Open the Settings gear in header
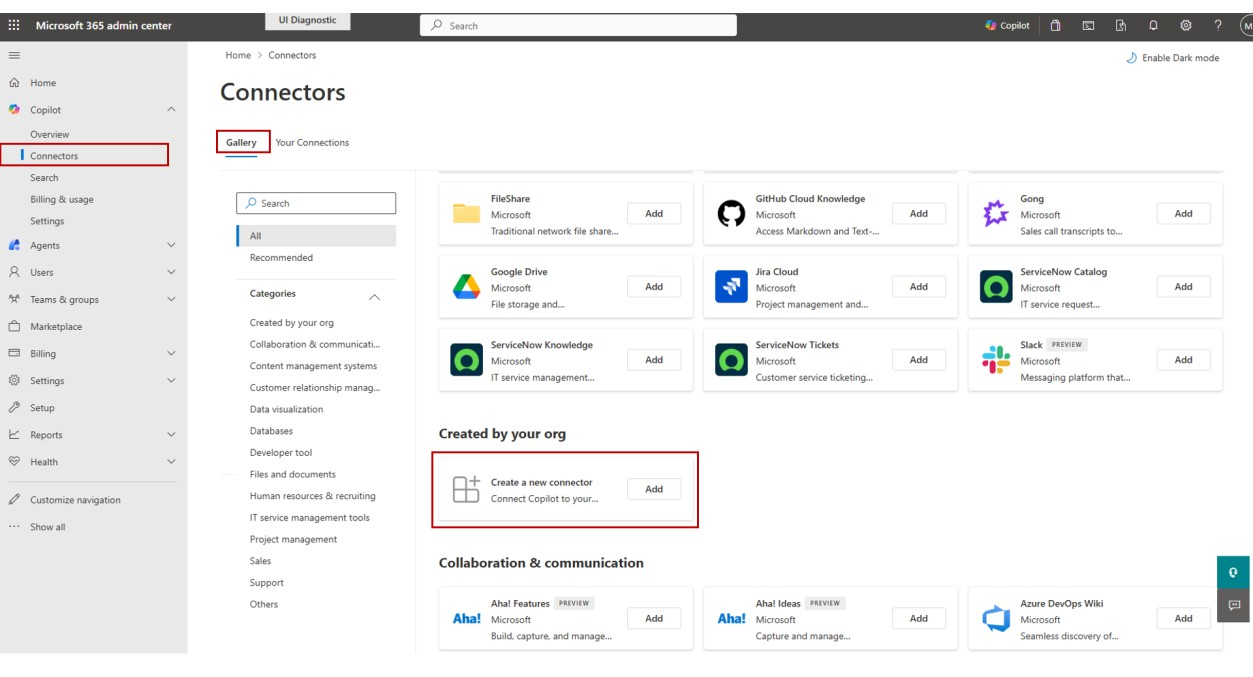Image resolution: width=1253 pixels, height=677 pixels. 1186,26
